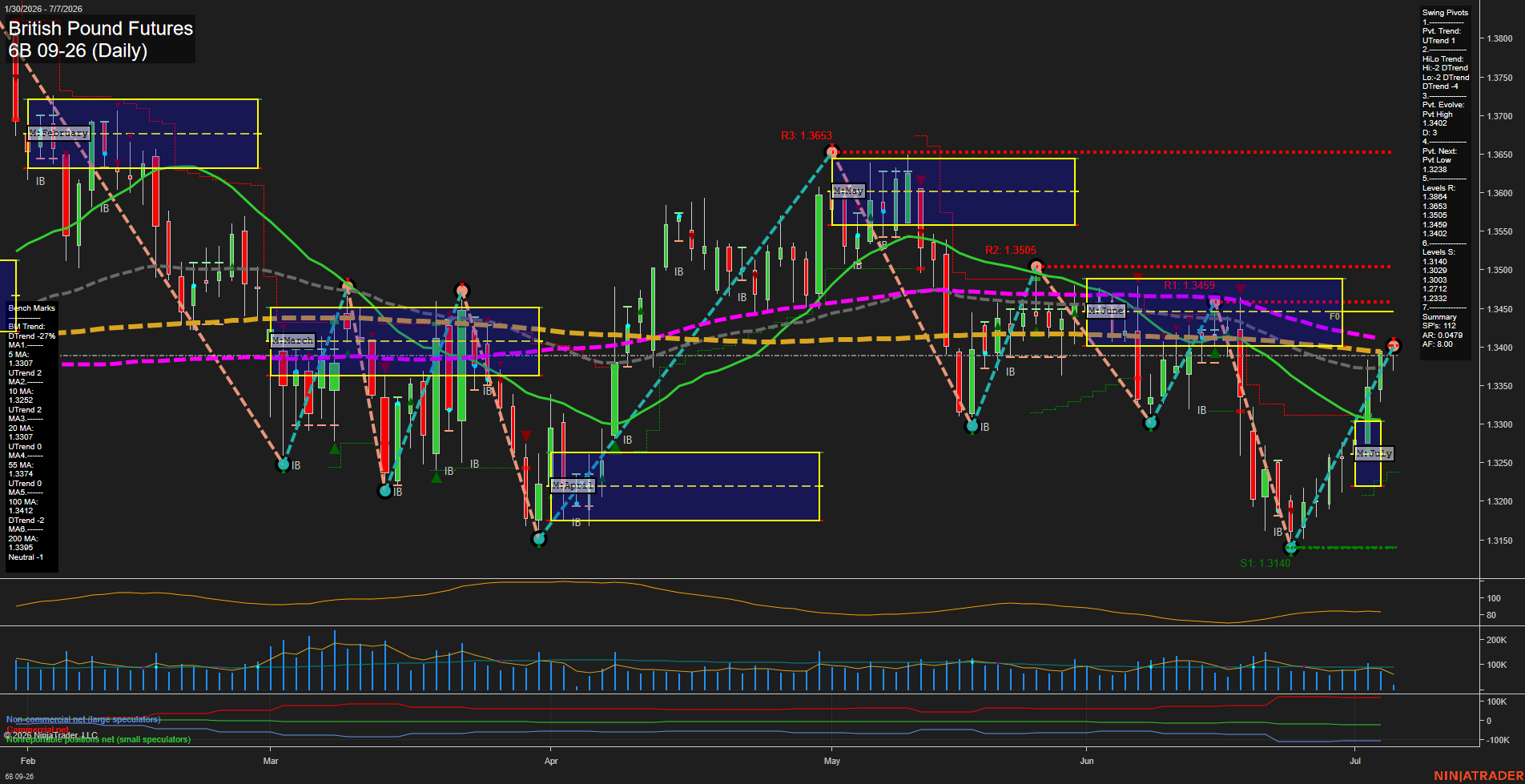Click the 1.3250 price axis label

pyautogui.click(x=1499, y=464)
